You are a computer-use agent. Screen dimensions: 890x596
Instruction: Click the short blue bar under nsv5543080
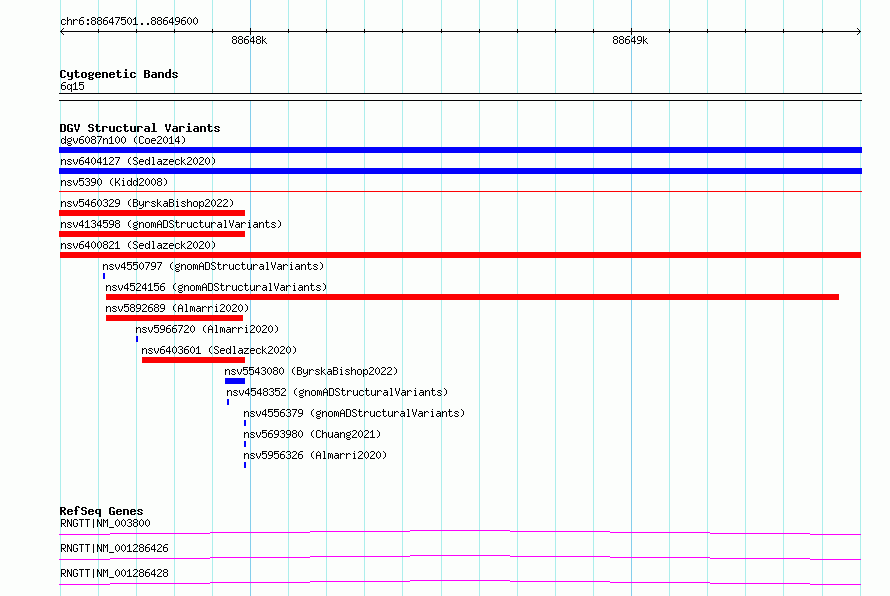pos(235,381)
